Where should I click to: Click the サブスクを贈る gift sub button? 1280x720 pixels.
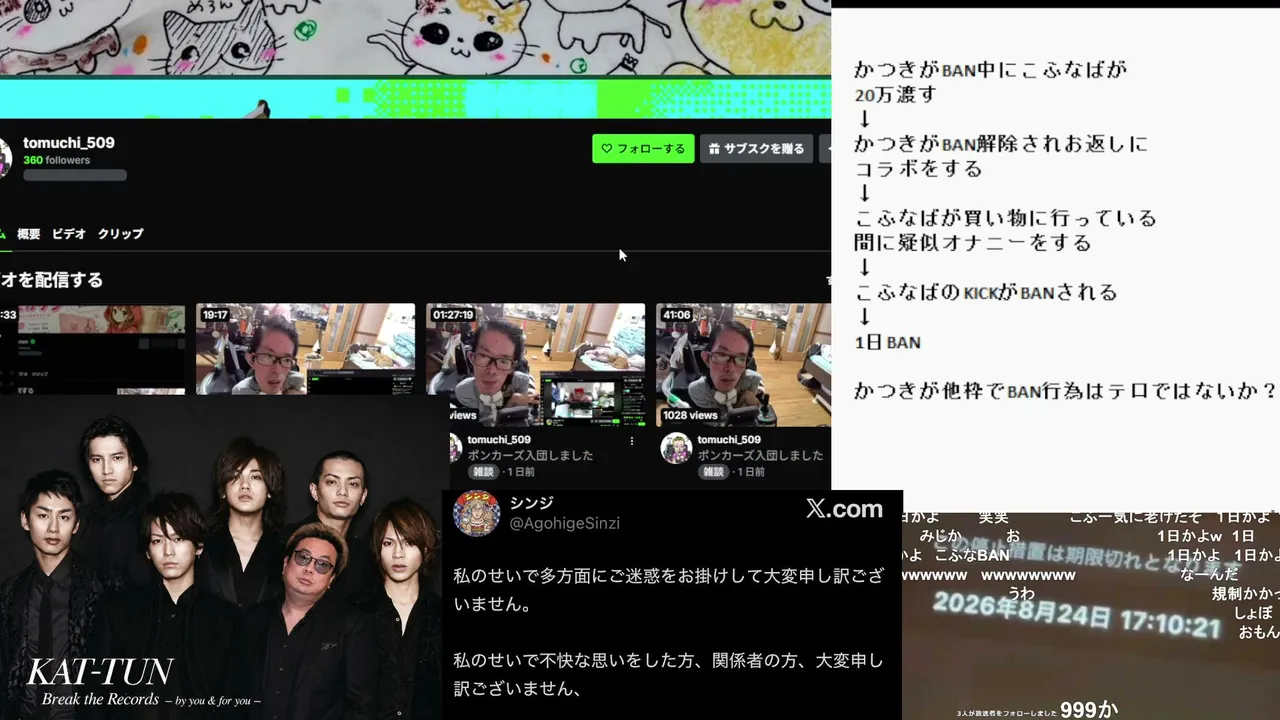[757, 149]
